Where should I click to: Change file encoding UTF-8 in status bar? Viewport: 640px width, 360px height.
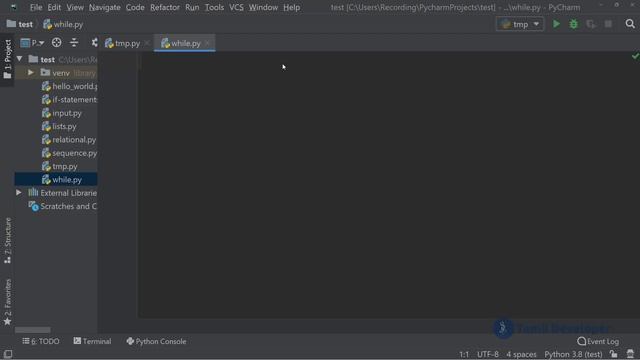coord(488,354)
